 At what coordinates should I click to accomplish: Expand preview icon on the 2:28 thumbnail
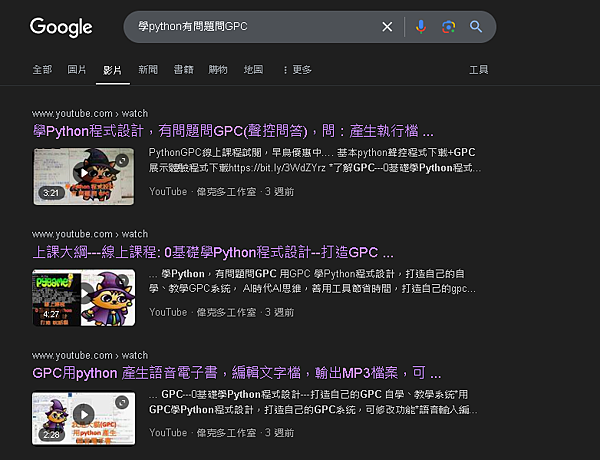tap(122, 402)
